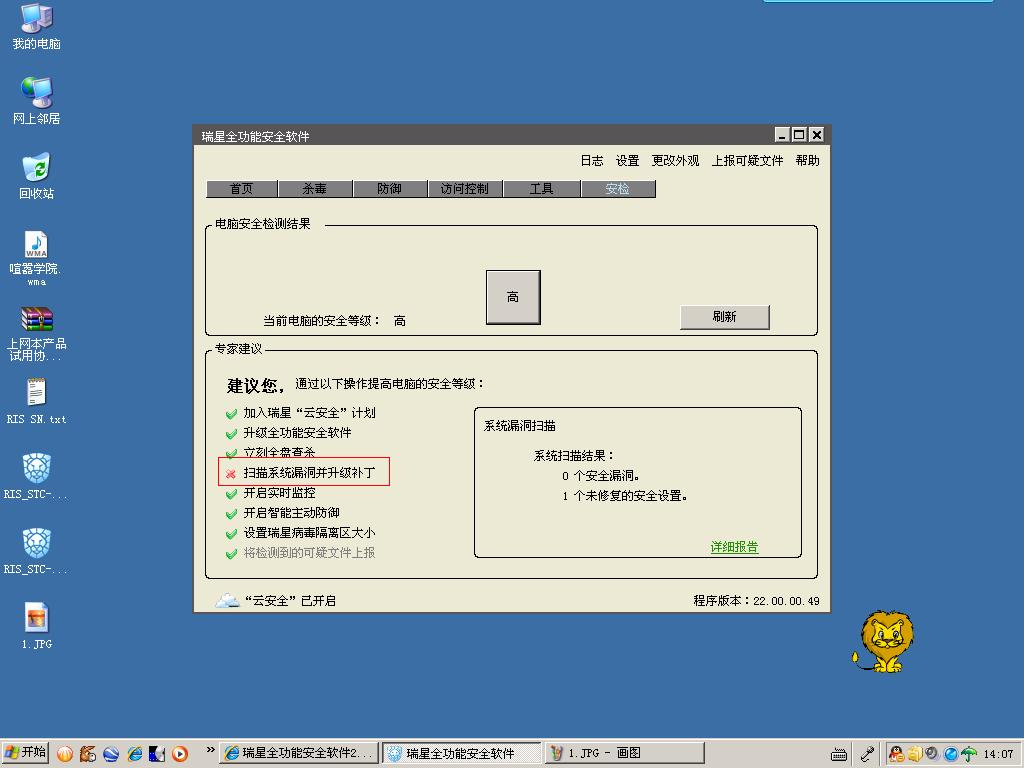This screenshot has width=1024, height=768.
Task: Click the large 高 security level button
Action: (x=513, y=297)
